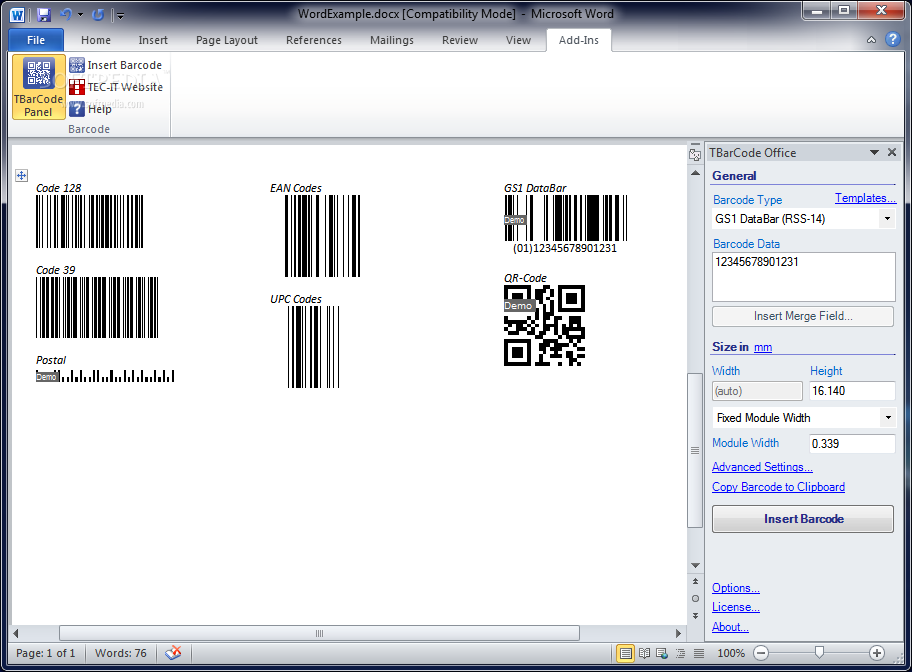Select the Add-Ins tab

point(579,40)
